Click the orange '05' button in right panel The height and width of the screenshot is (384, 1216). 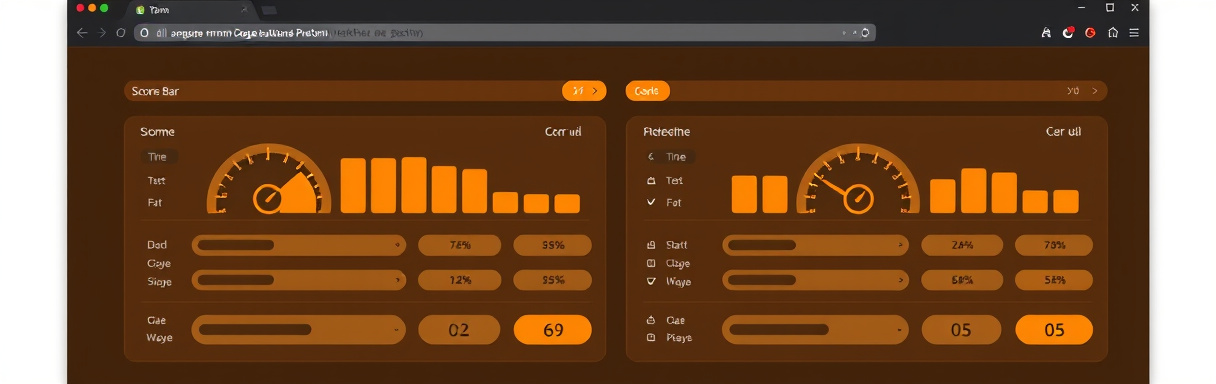1054,330
